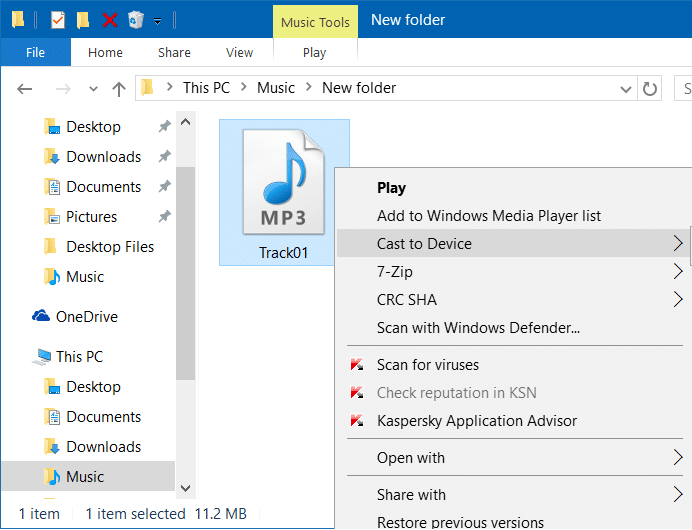Click the New folder icon in quick access toolbar
This screenshot has width=692, height=530.
point(83,20)
